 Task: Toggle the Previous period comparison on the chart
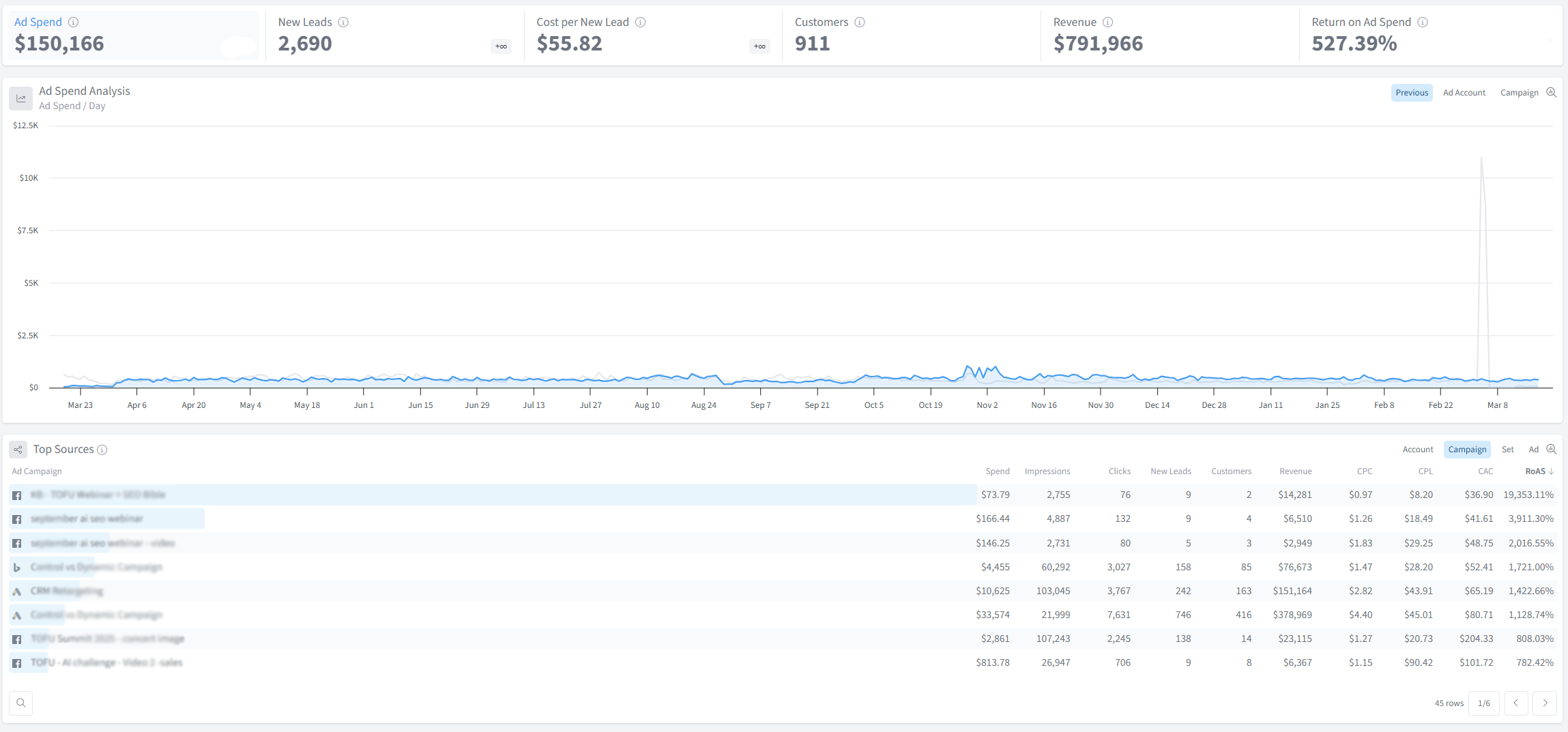pyautogui.click(x=1412, y=93)
